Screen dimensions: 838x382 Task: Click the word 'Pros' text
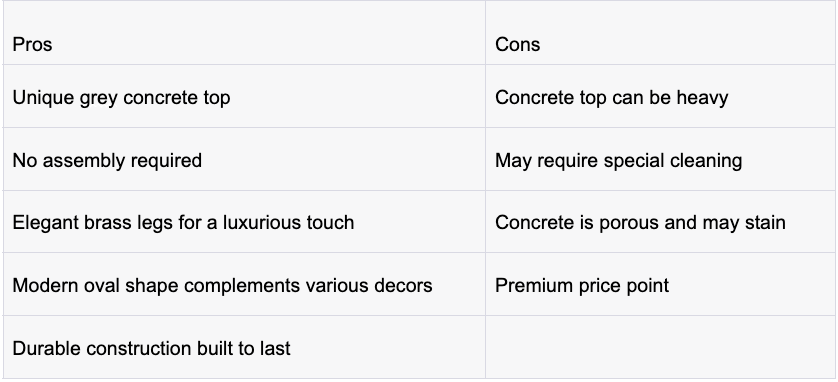pos(32,44)
